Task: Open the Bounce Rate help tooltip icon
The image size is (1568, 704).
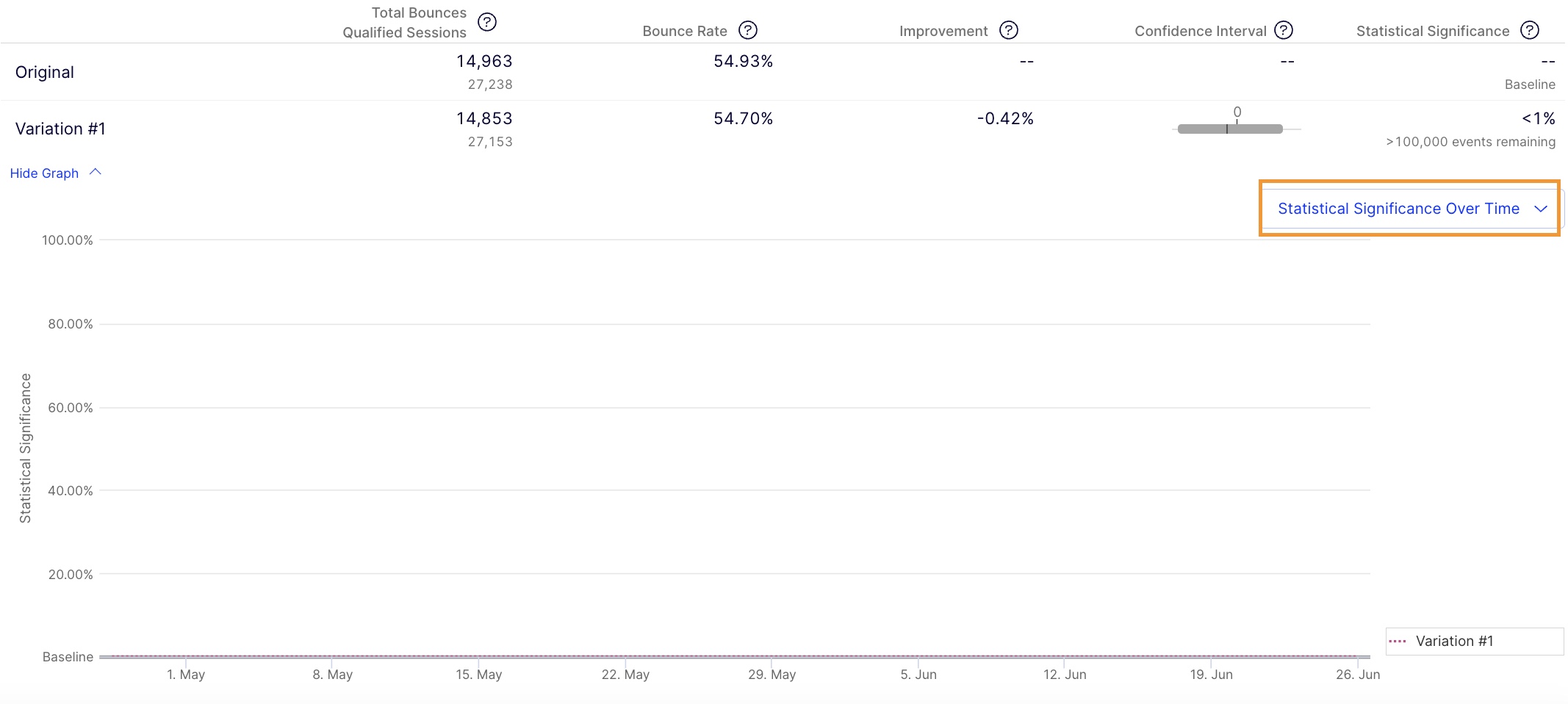Action: point(747,30)
